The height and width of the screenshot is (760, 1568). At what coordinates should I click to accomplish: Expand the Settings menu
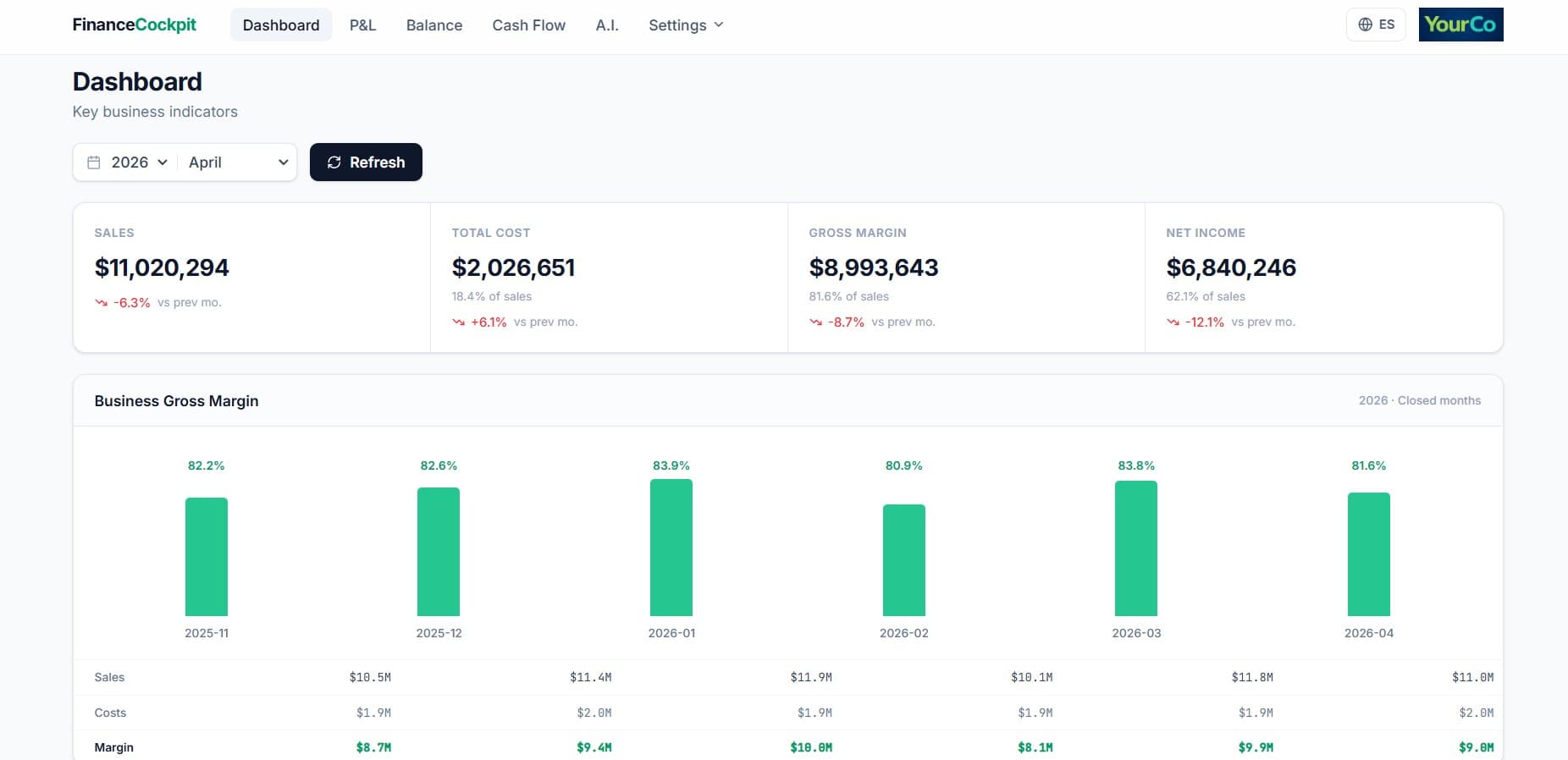click(x=686, y=25)
